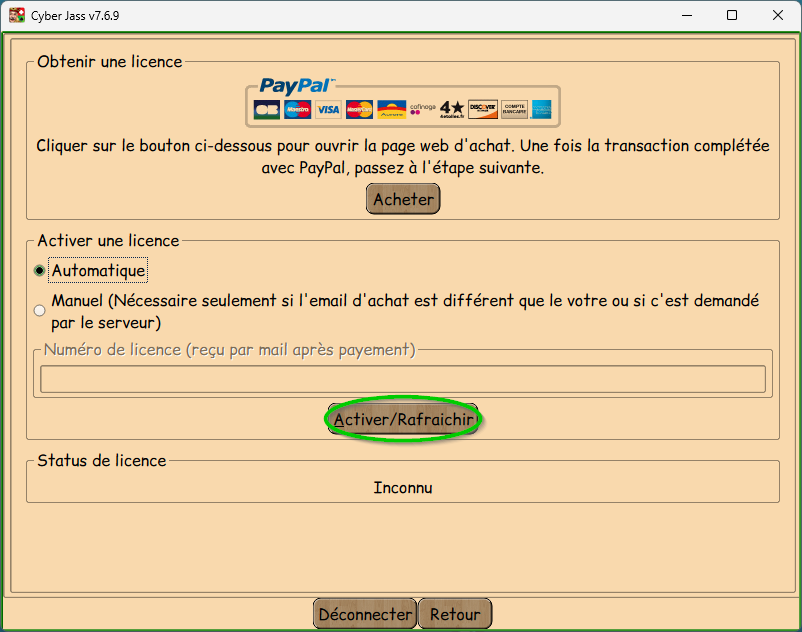Click the Déconnecter button
Screen dimensions: 802x632
tap(365, 614)
